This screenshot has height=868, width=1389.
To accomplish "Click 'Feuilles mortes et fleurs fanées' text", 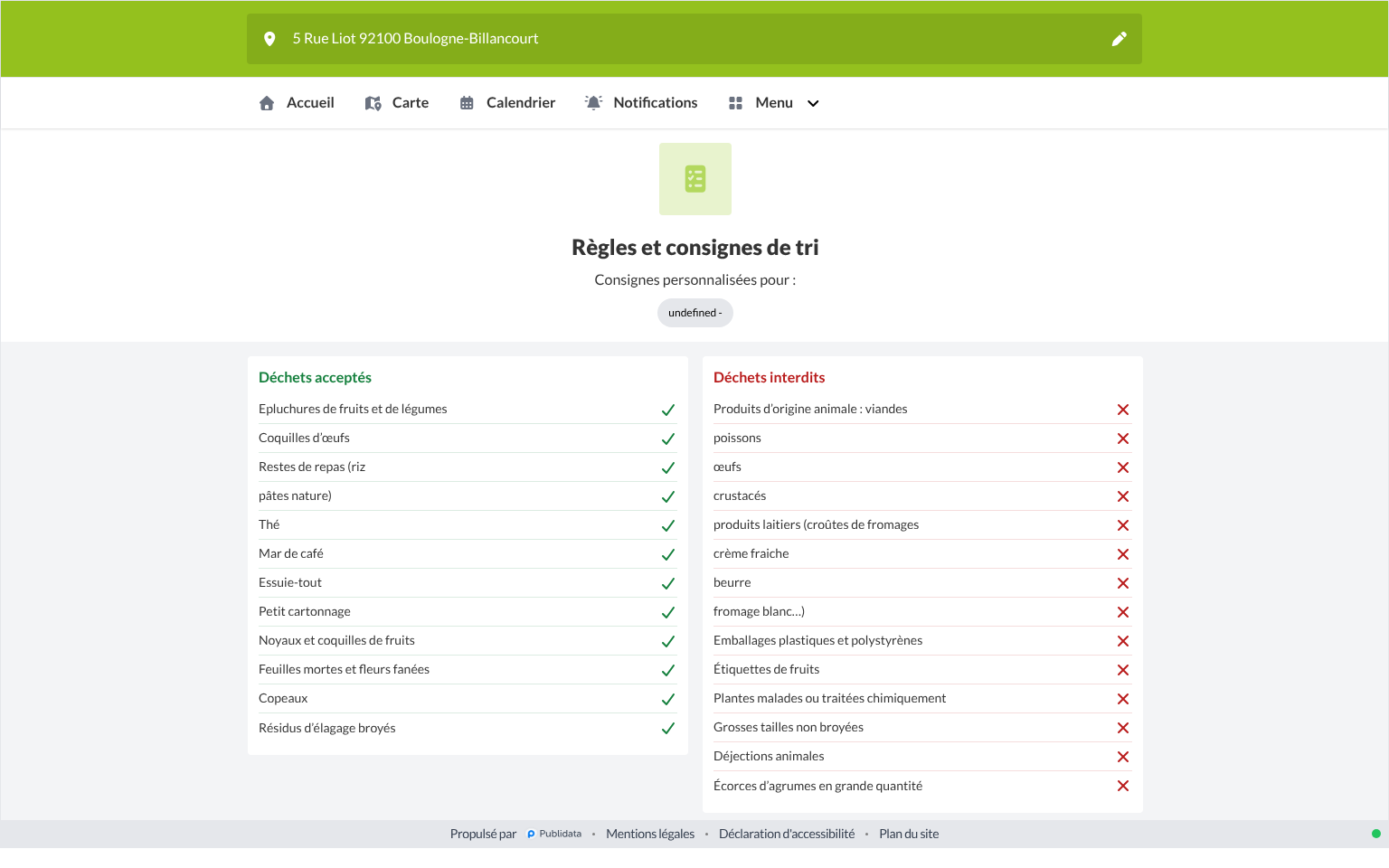I will pos(344,669).
